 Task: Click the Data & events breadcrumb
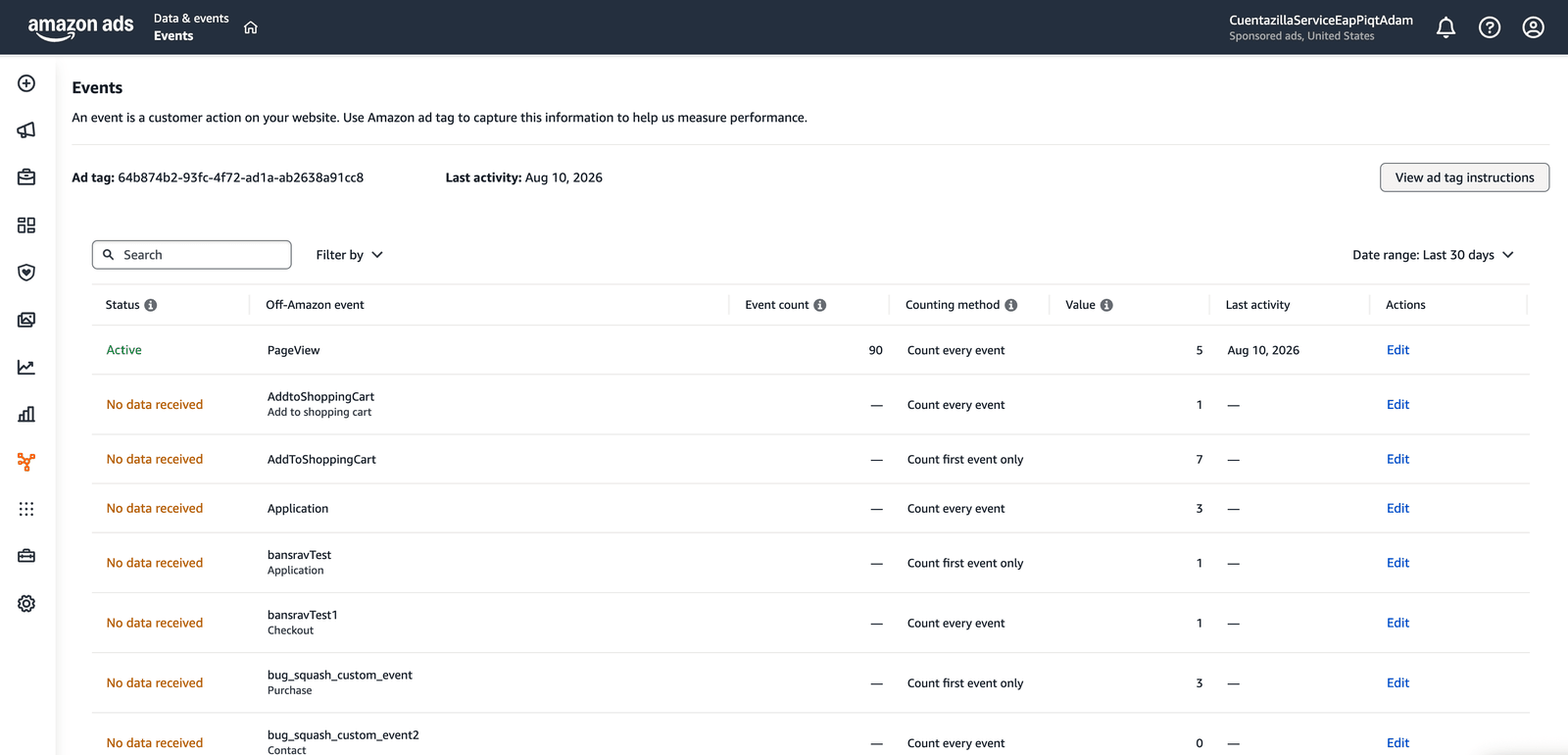click(191, 19)
